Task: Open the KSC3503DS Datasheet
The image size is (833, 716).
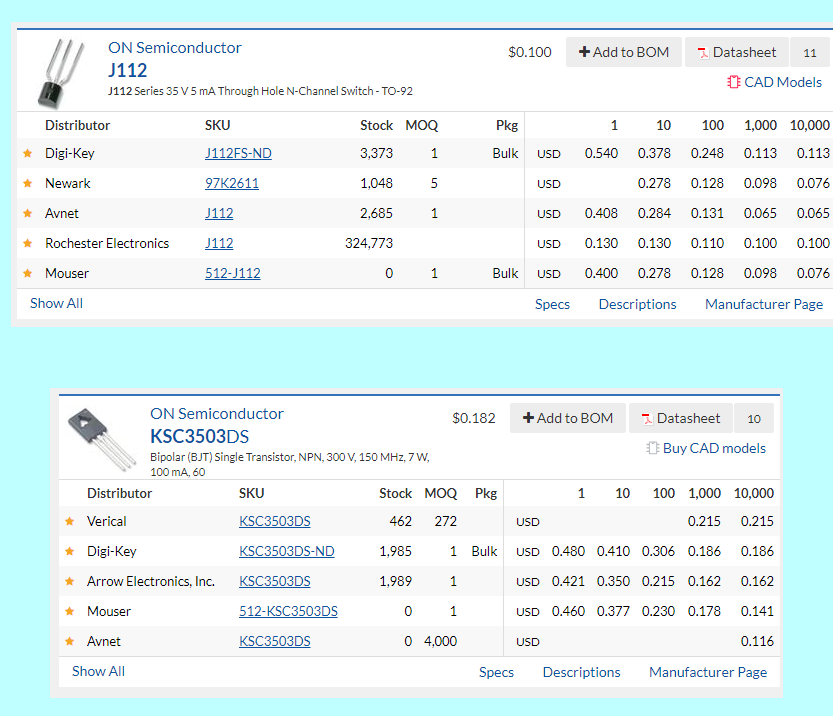Action: pos(681,418)
